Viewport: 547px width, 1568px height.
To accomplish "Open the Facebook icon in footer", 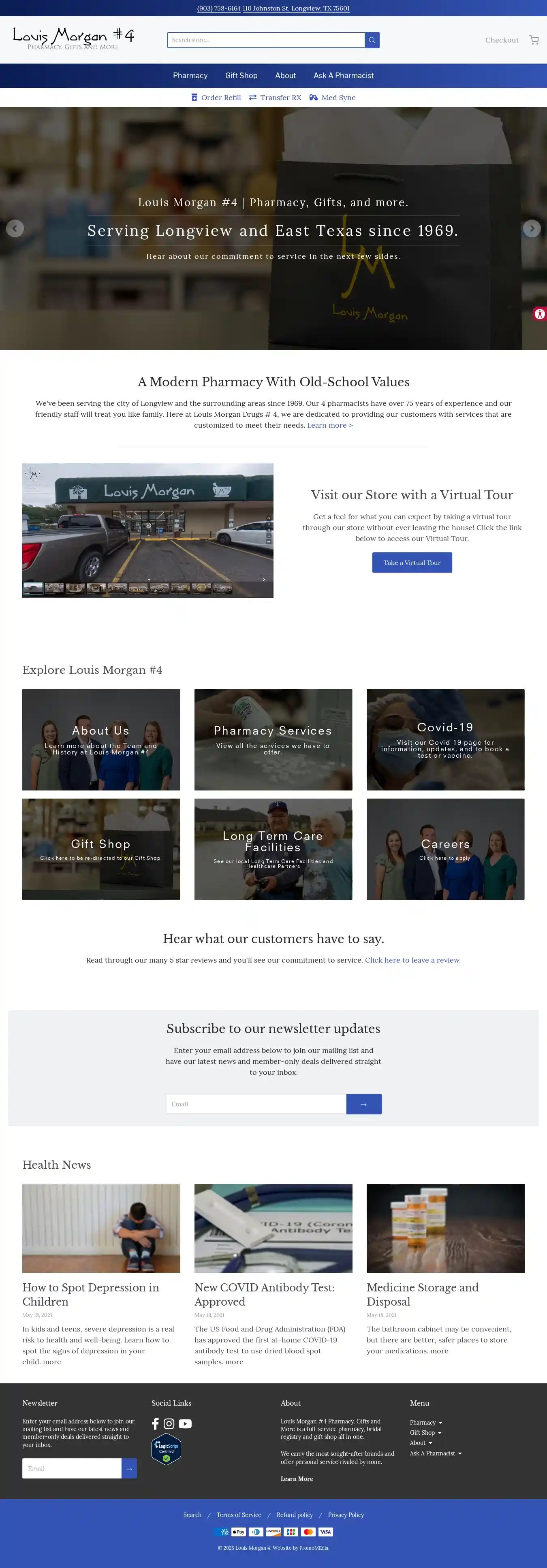I will 155,1424.
